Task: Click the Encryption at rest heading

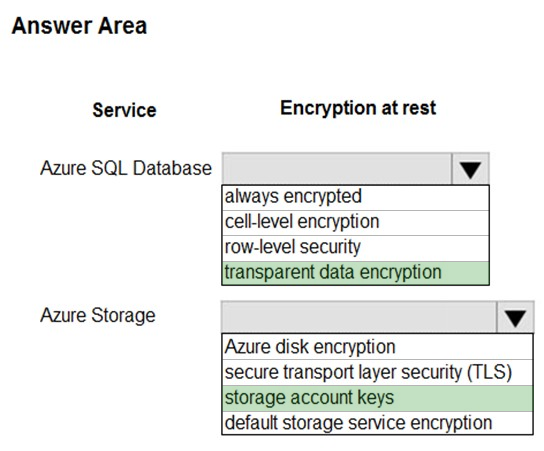Action: (x=358, y=108)
